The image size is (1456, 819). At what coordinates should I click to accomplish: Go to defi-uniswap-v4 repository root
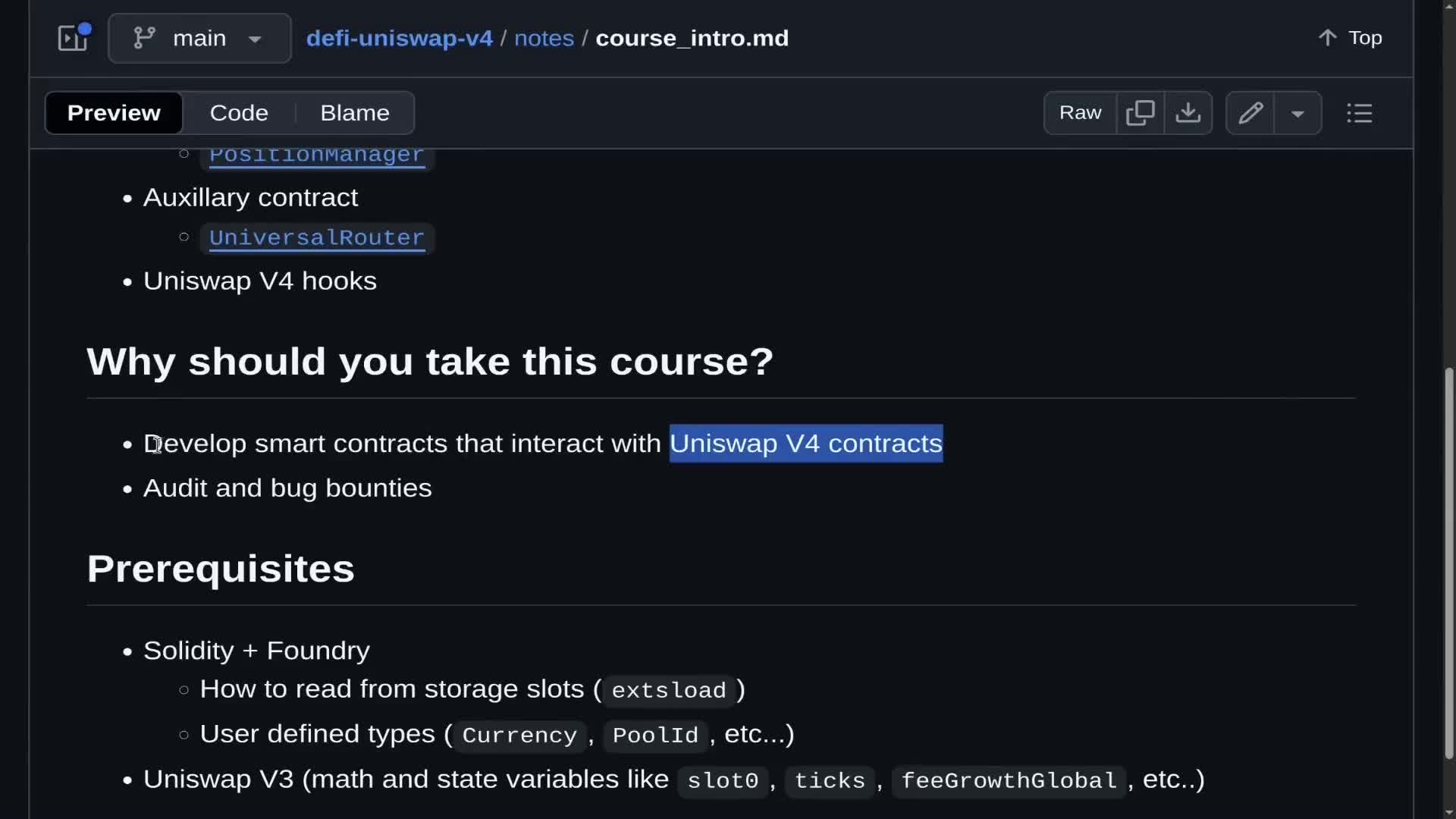pos(399,38)
